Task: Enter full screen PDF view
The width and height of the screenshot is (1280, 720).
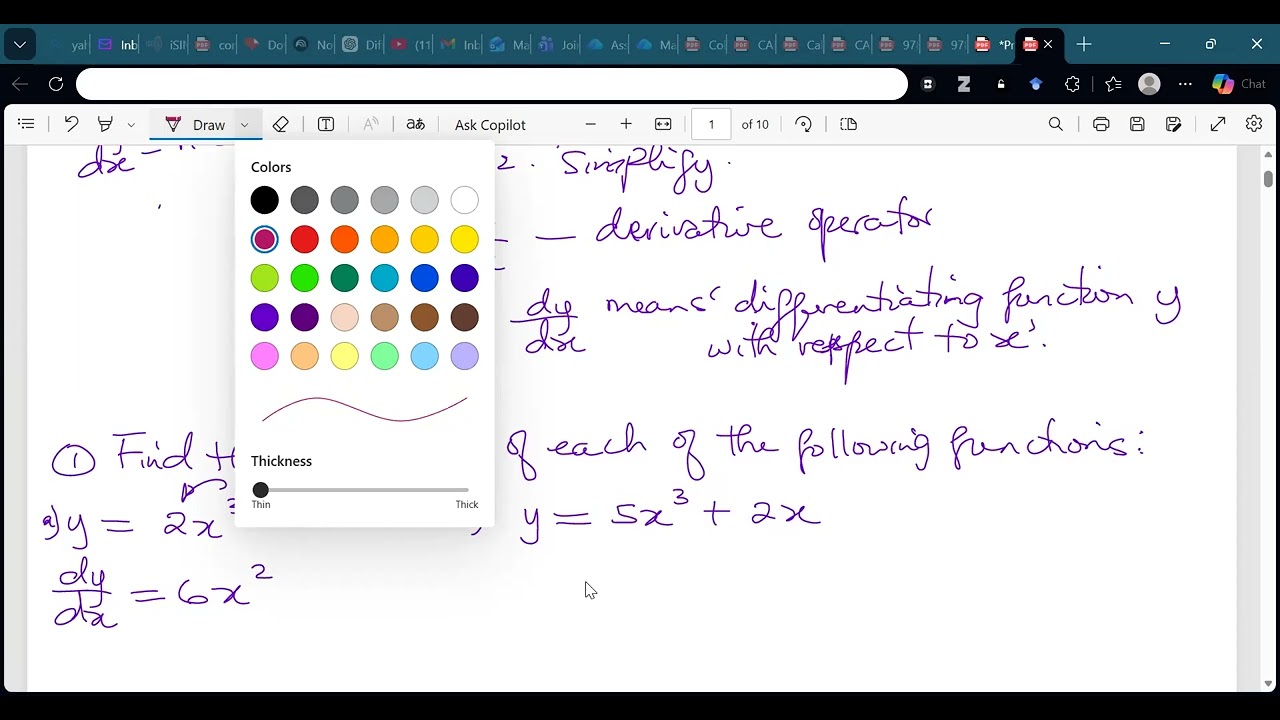Action: coord(1218,124)
